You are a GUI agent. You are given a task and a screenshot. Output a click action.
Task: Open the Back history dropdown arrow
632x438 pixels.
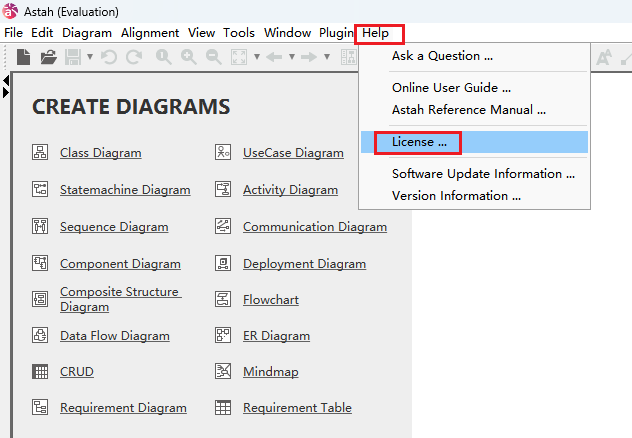coord(292,57)
